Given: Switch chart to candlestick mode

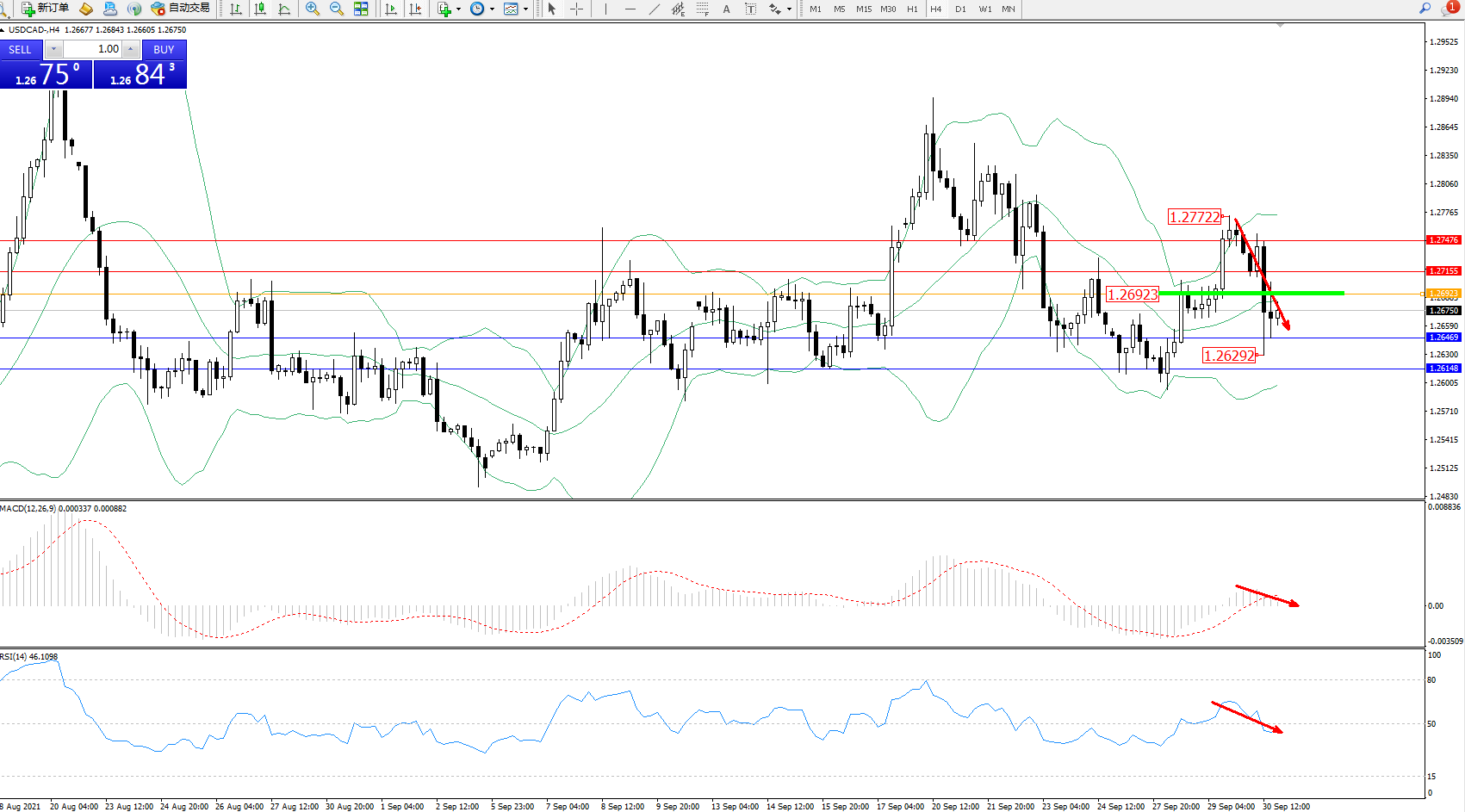Looking at the screenshot, I should click(260, 9).
